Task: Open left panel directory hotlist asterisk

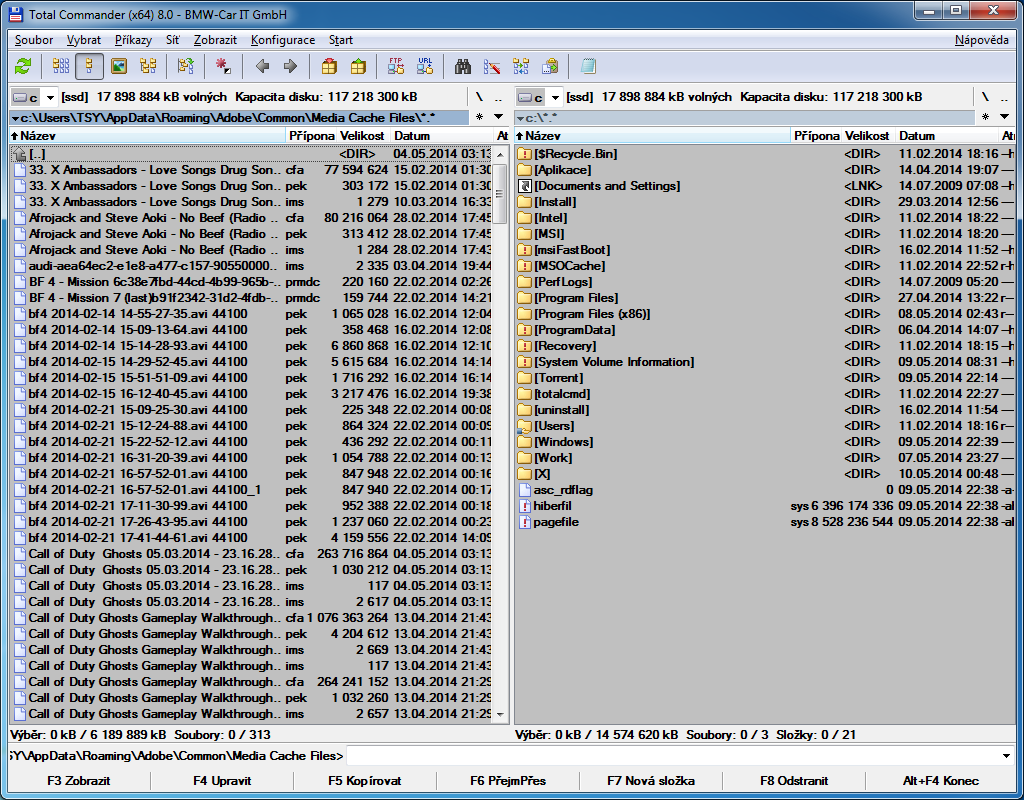Action: tap(479, 118)
